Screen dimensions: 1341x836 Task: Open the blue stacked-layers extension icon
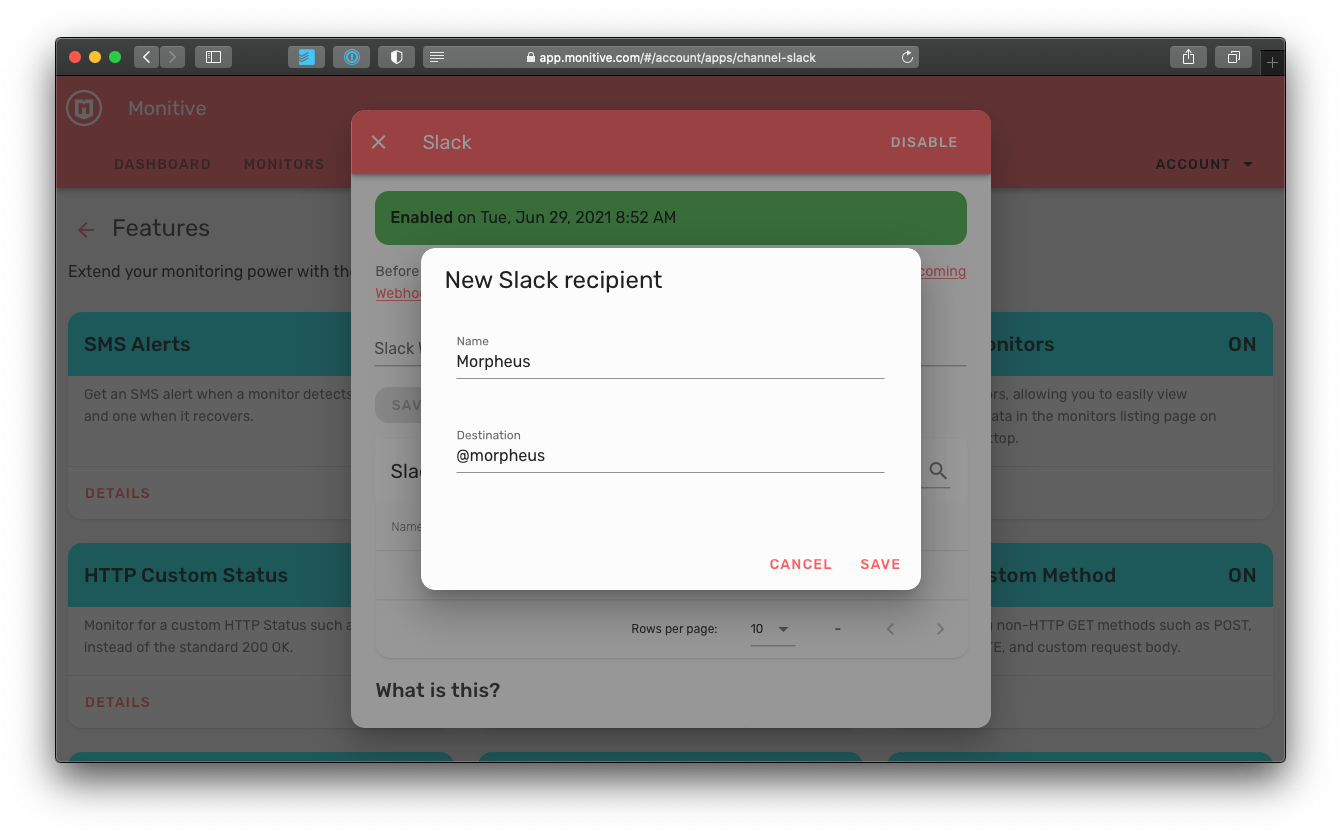tap(306, 57)
